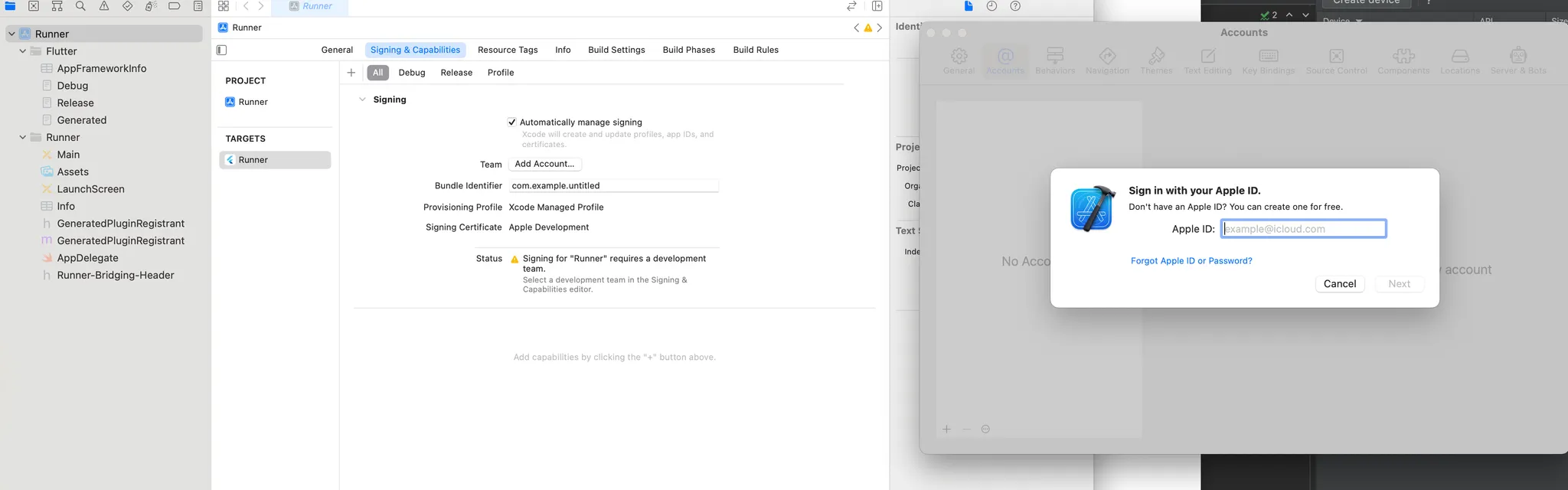The height and width of the screenshot is (490, 1568).
Task: Switch to the Build Rules tab
Action: [x=756, y=50]
